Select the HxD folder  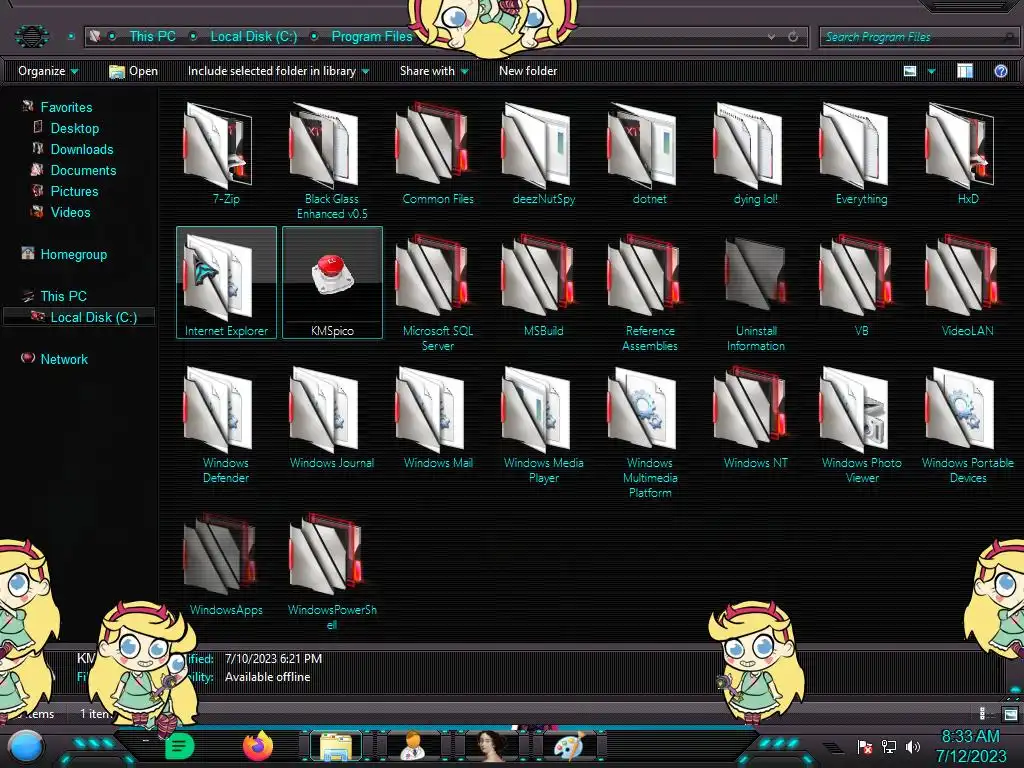[x=967, y=155]
